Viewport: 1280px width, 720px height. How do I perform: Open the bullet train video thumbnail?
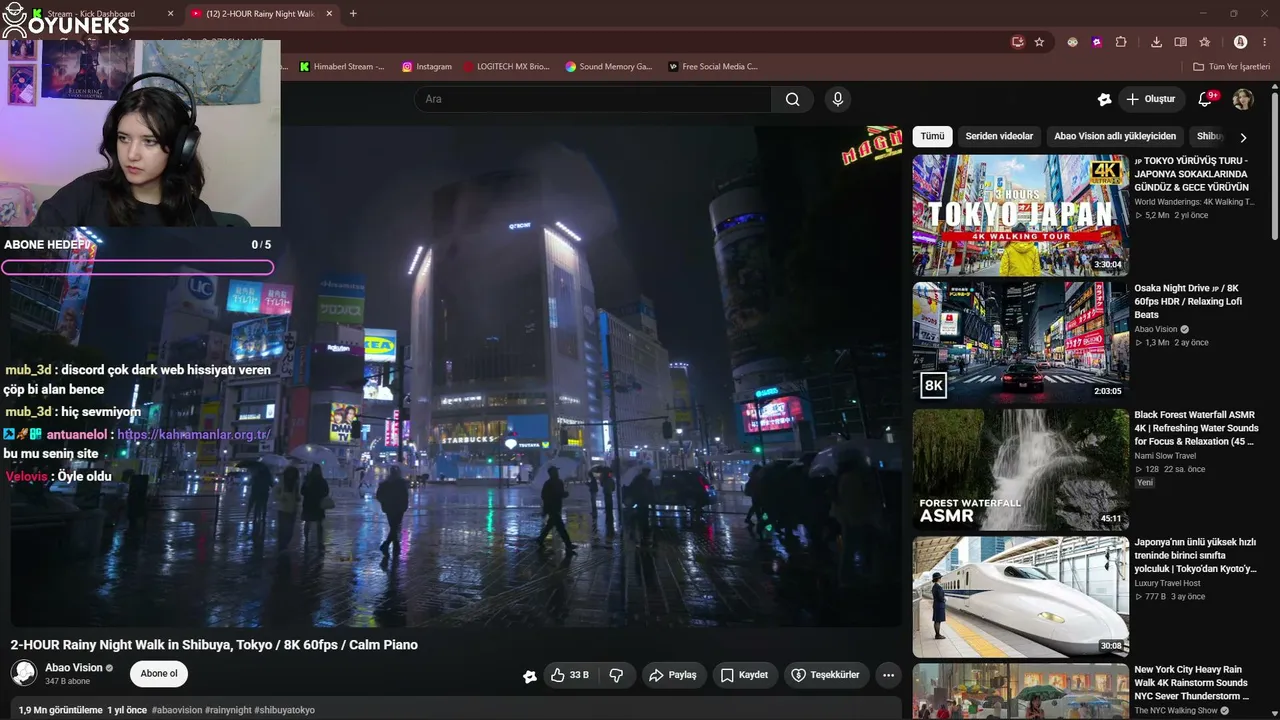[x=1020, y=597]
